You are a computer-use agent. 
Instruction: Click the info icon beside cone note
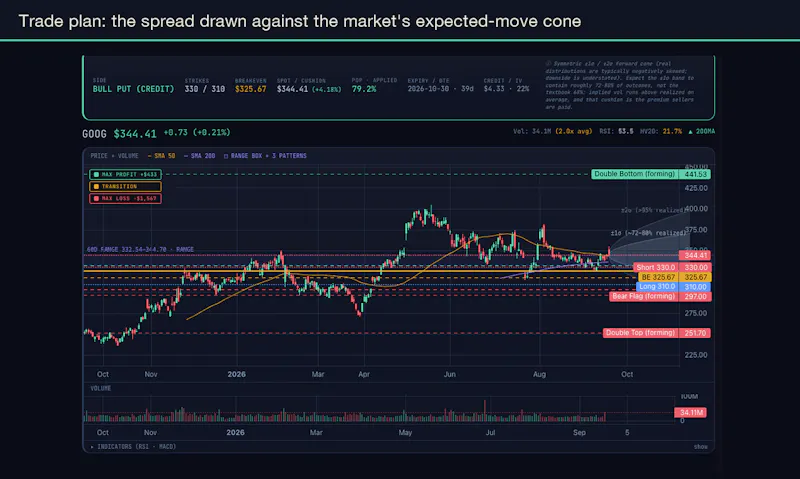[548, 64]
